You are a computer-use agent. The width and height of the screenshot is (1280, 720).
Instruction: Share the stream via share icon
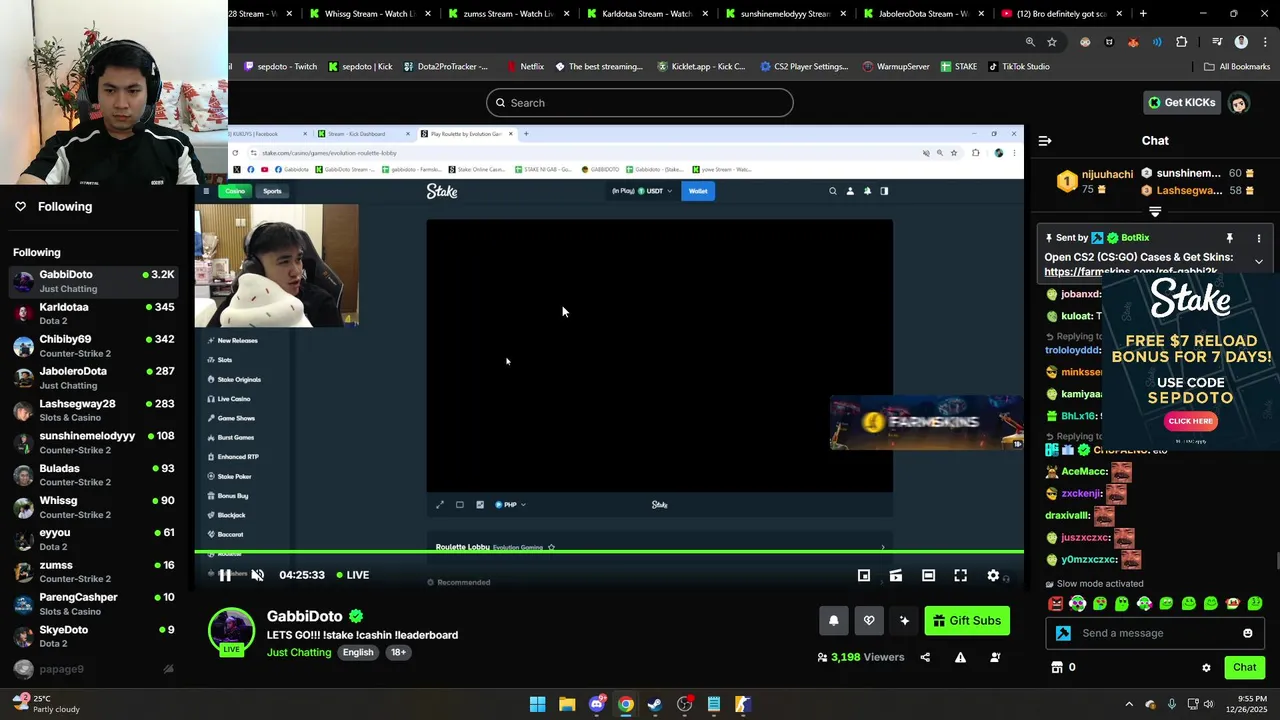pos(925,657)
